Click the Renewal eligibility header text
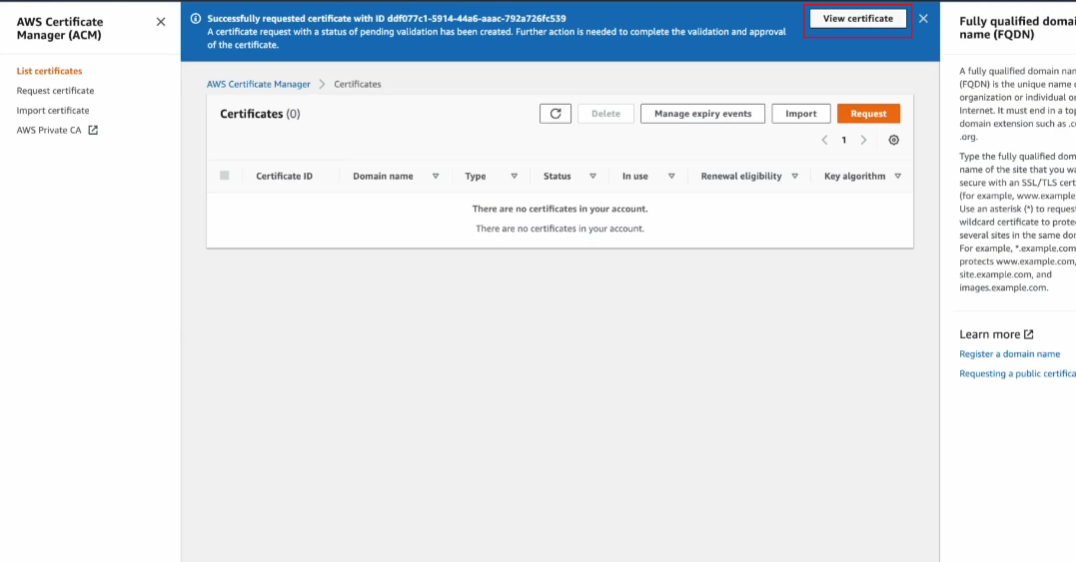This screenshot has height=562, width=1076. [x=741, y=176]
